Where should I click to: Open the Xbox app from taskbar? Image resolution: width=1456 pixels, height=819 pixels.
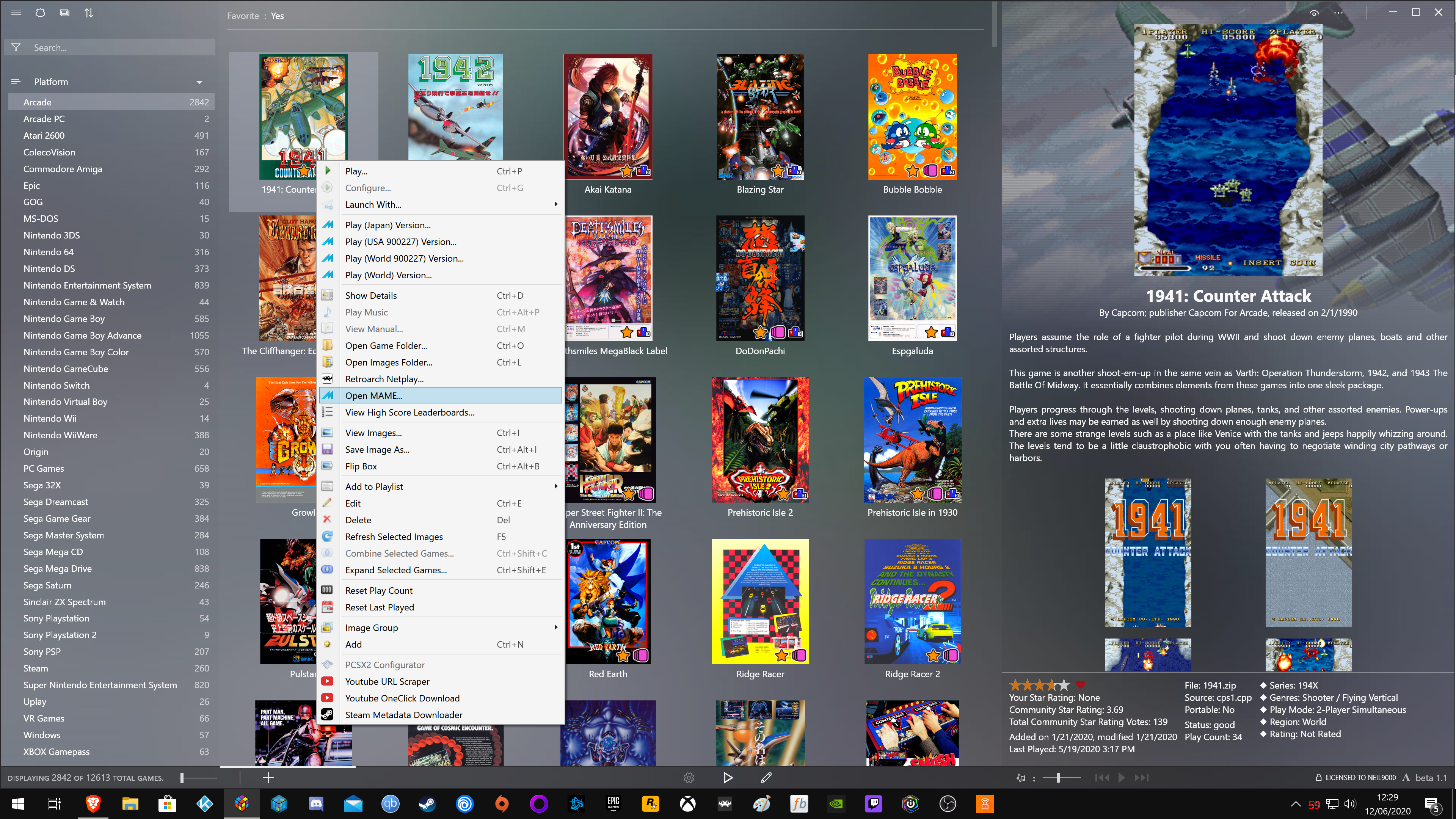[x=687, y=803]
